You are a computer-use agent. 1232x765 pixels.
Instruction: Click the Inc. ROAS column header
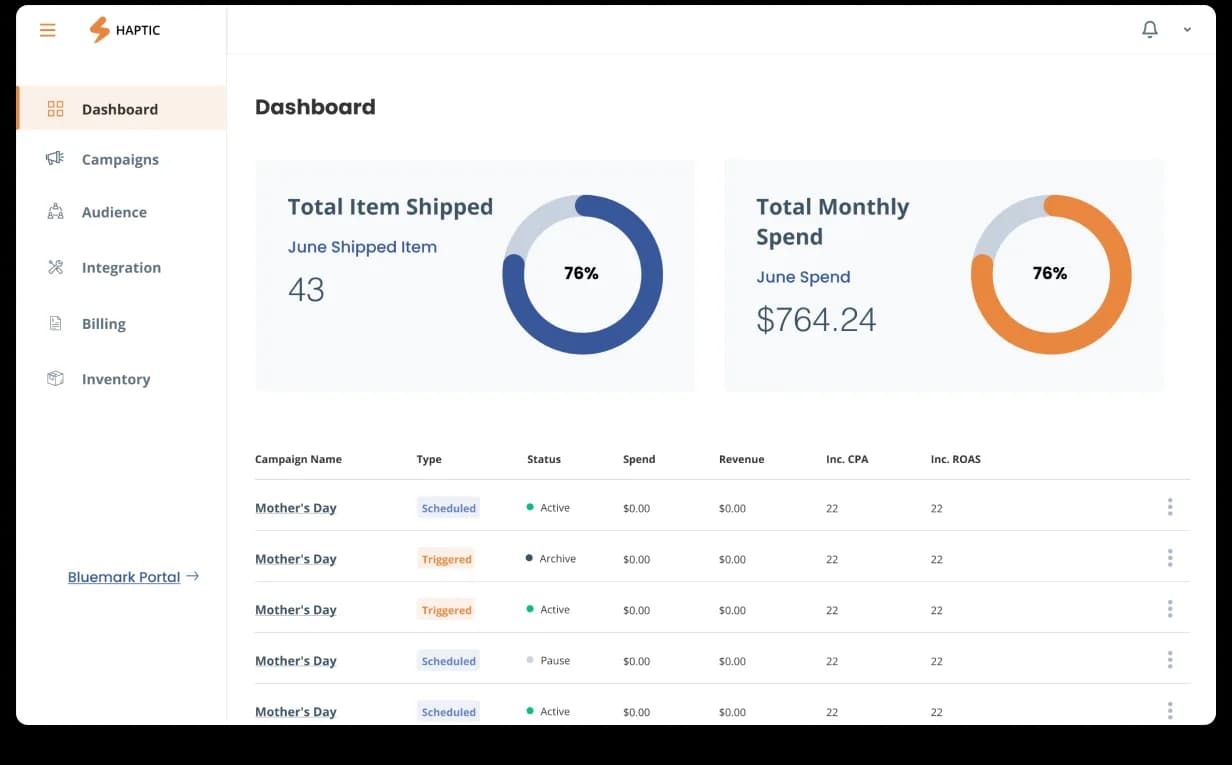pyautogui.click(x=956, y=459)
